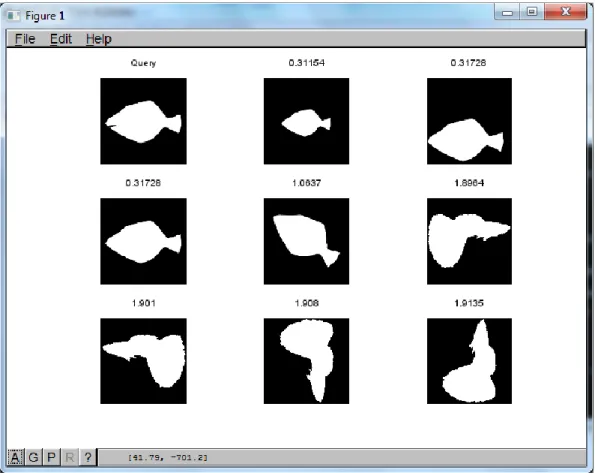Open the Edit menu
Viewport: 595px width, 473px height.
pyautogui.click(x=61, y=39)
